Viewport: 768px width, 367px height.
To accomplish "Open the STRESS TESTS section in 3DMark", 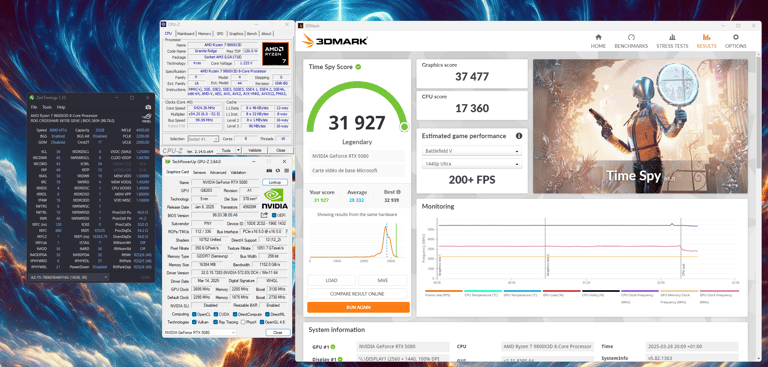I will pyautogui.click(x=672, y=41).
